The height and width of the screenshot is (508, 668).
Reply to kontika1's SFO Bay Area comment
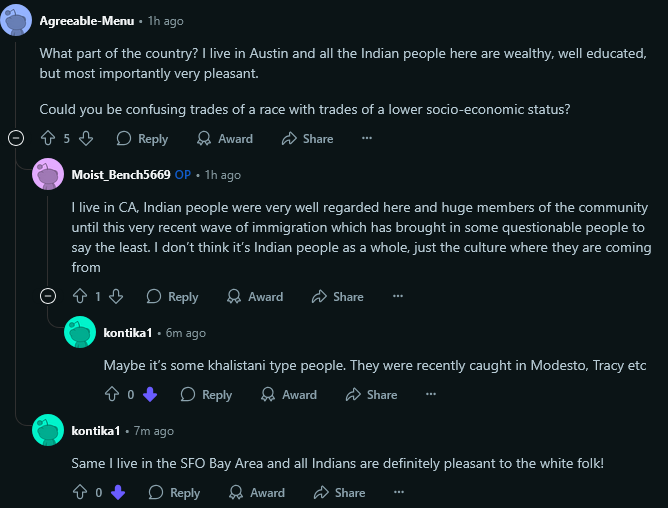click(x=174, y=492)
